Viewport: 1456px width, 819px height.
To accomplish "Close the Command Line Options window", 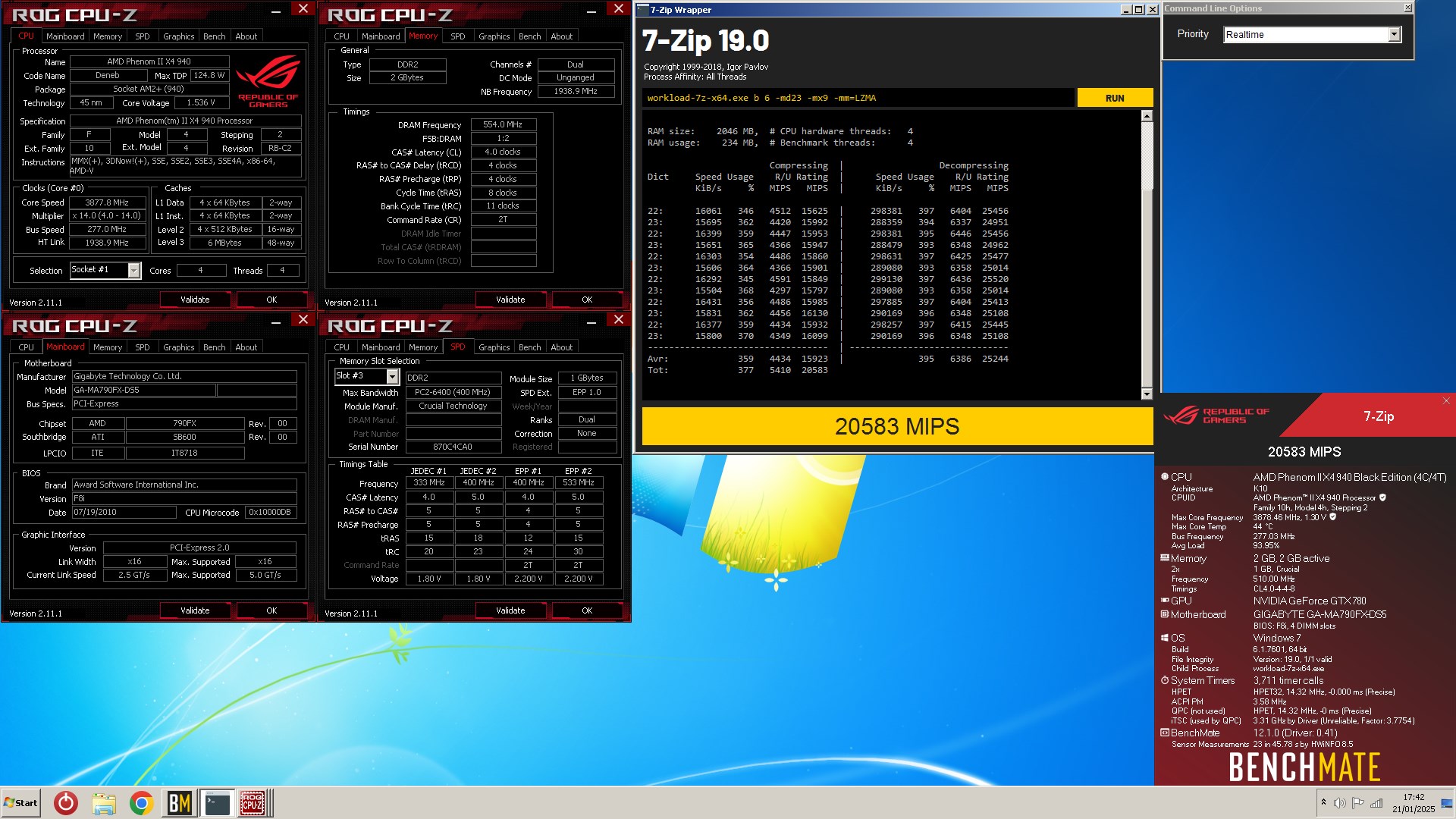I will tap(1407, 8).
